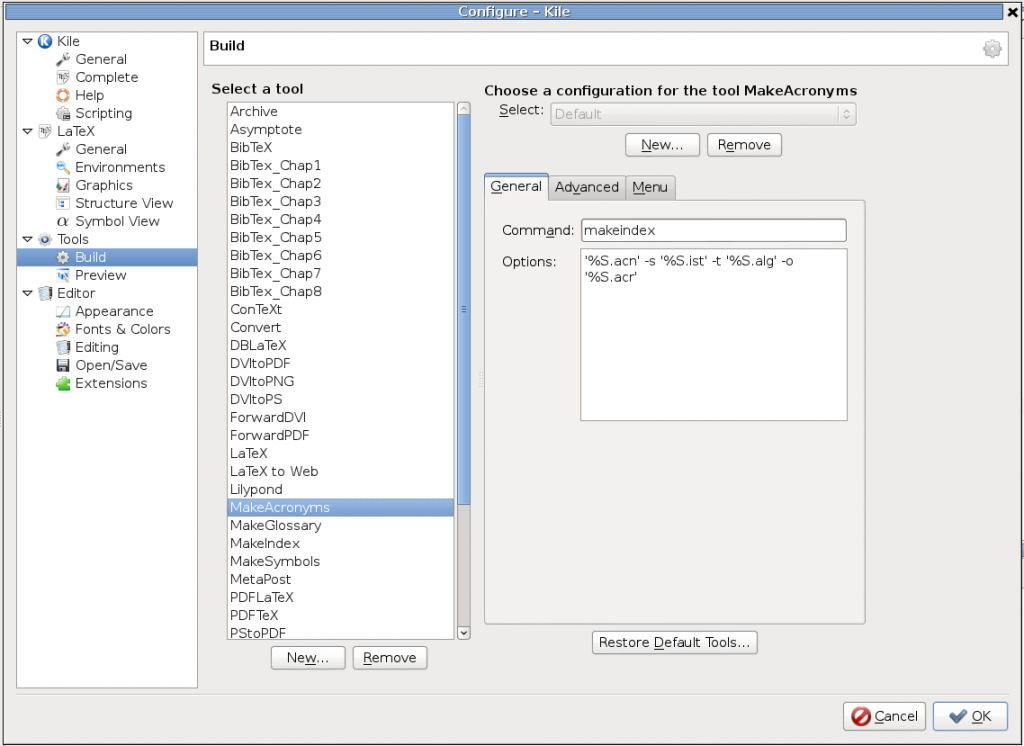
Task: Select MetaPost in the tool list
Action: point(340,579)
